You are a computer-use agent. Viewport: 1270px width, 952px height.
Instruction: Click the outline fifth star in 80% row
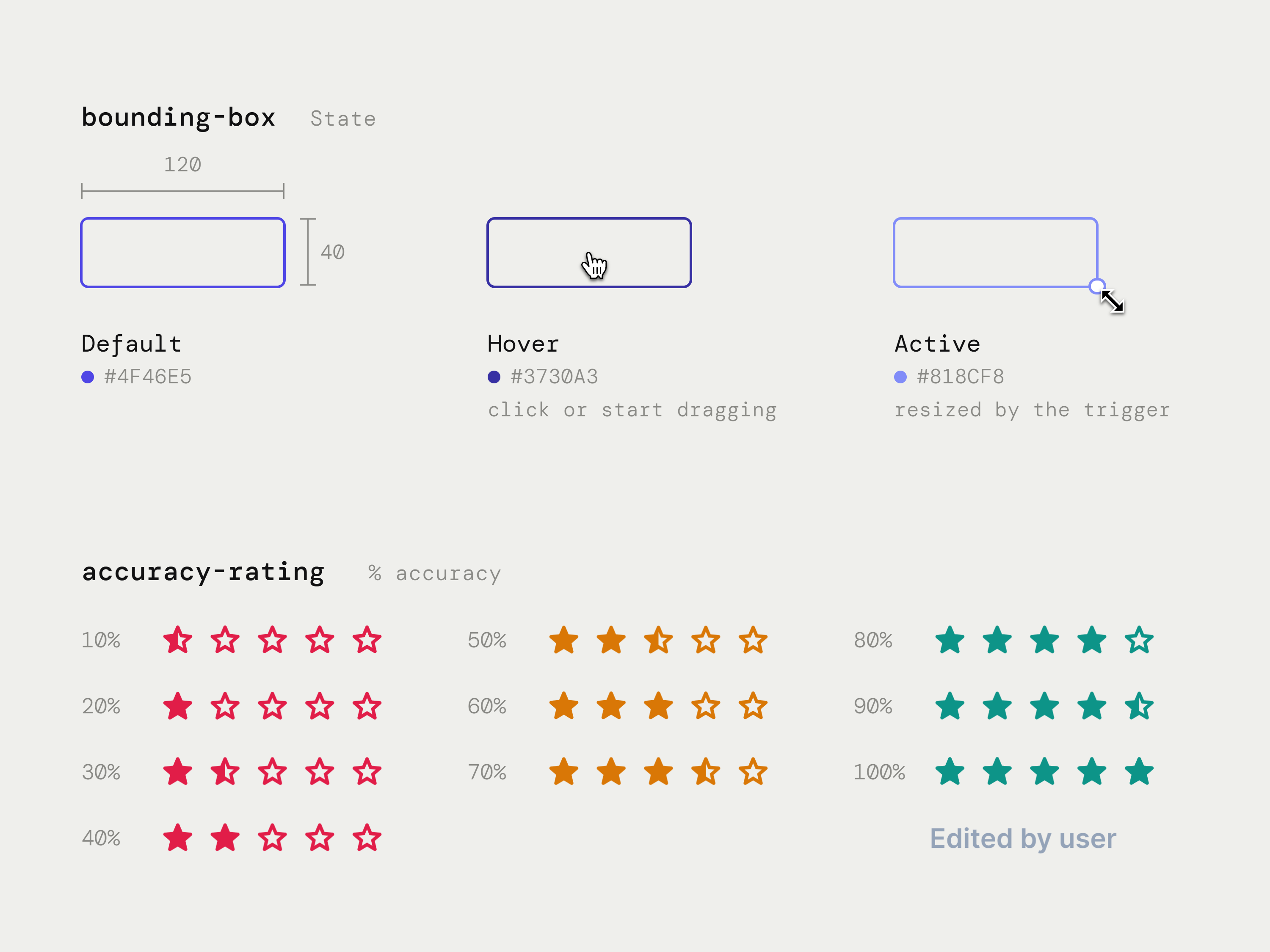(1139, 640)
